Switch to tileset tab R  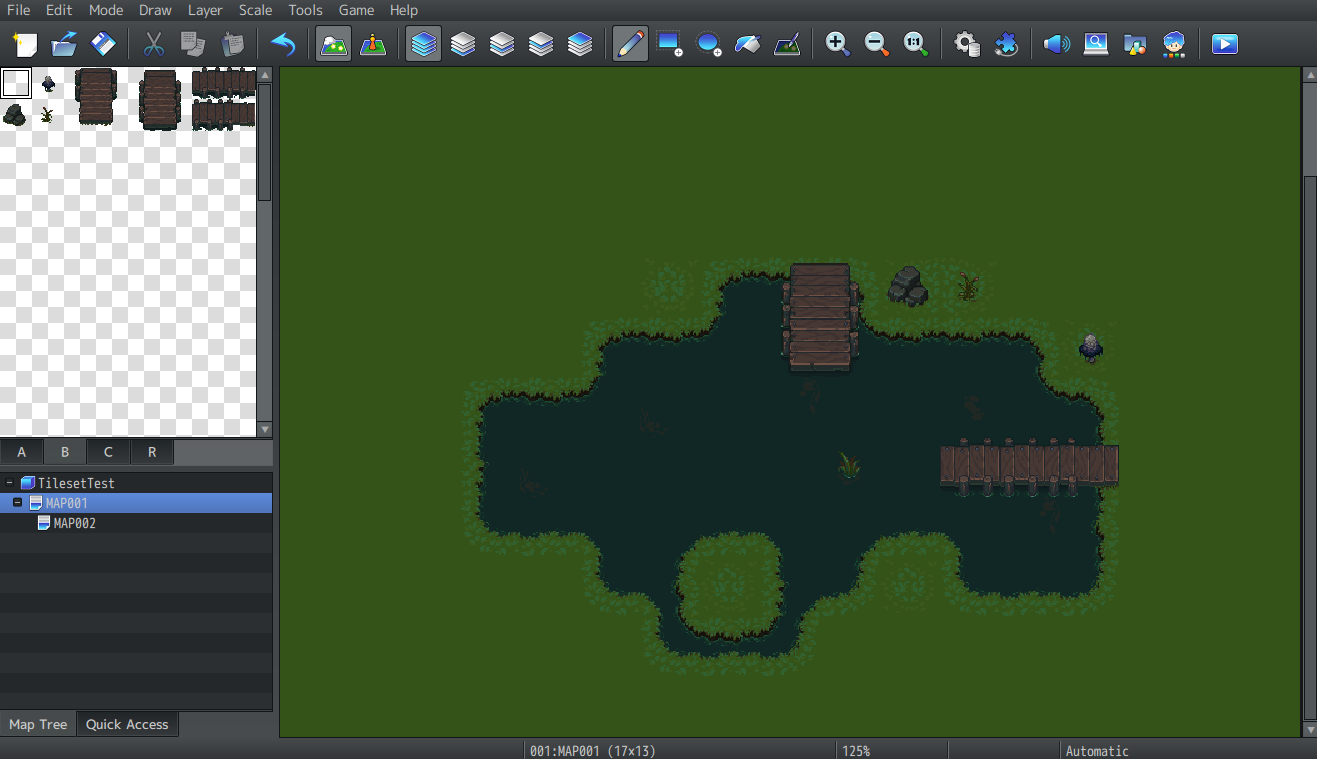coord(152,452)
